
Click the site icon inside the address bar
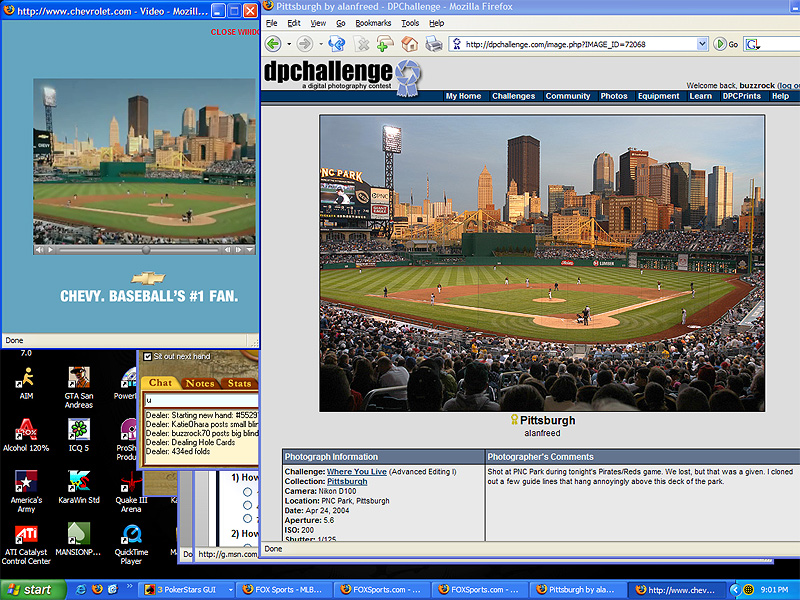(457, 44)
